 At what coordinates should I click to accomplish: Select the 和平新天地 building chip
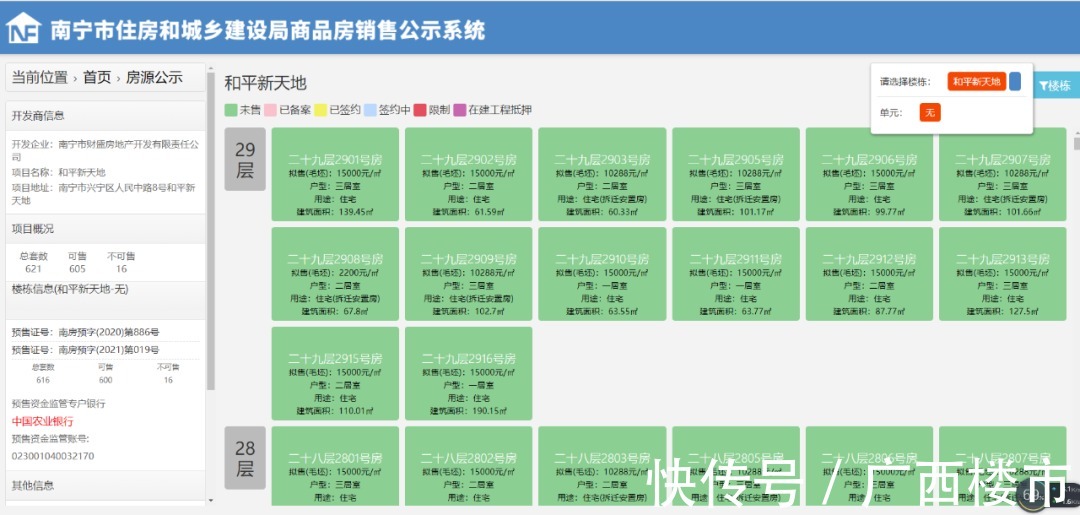976,81
